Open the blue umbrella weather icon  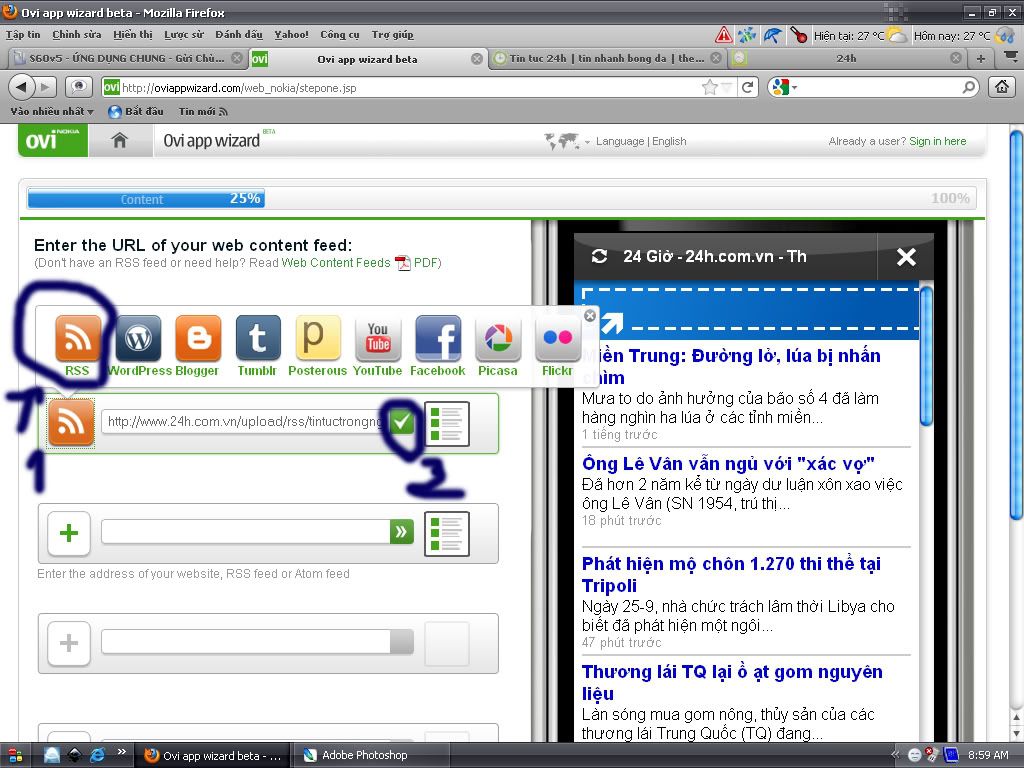(x=773, y=35)
